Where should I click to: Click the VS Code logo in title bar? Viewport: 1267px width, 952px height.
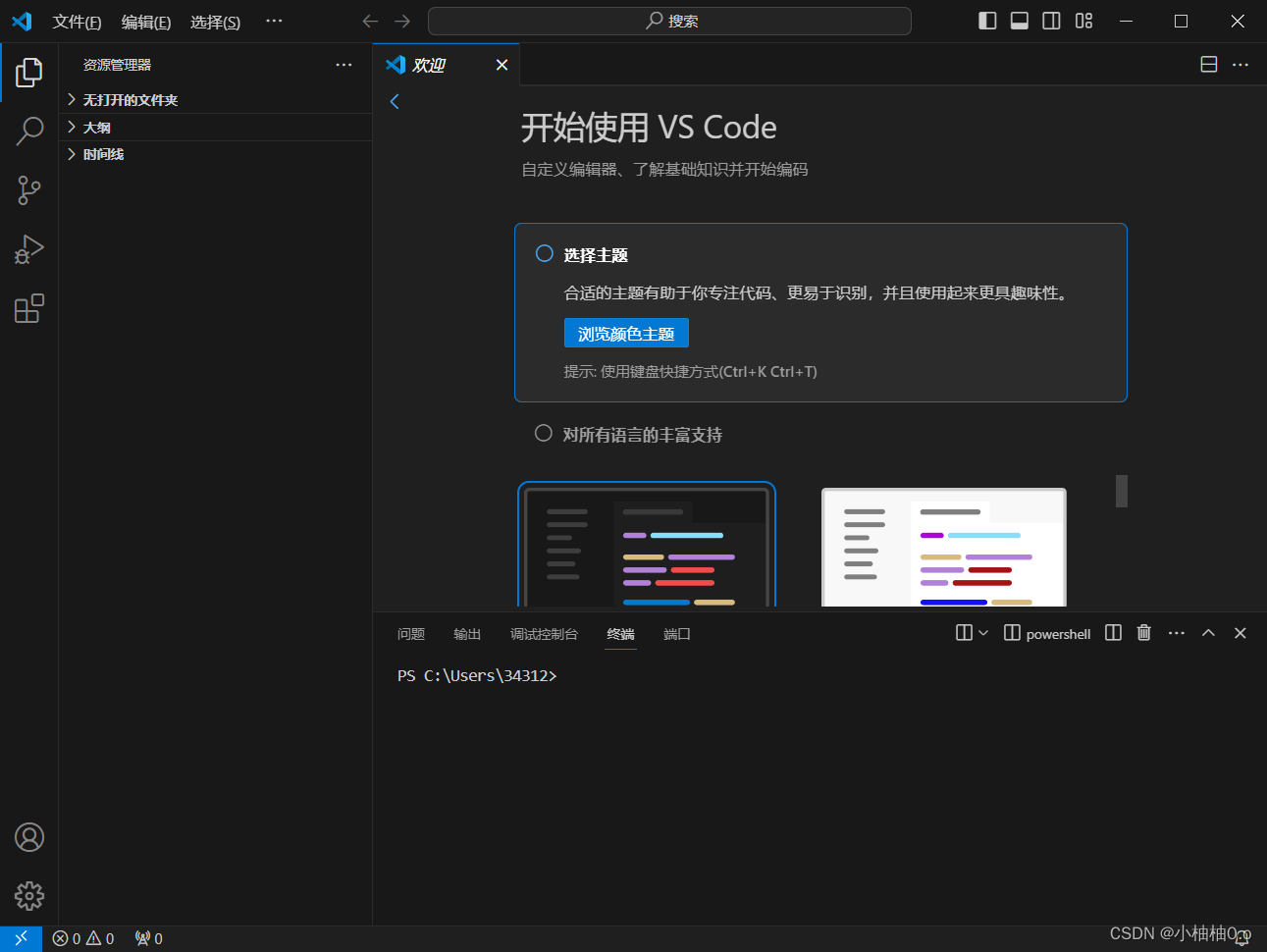point(22,21)
